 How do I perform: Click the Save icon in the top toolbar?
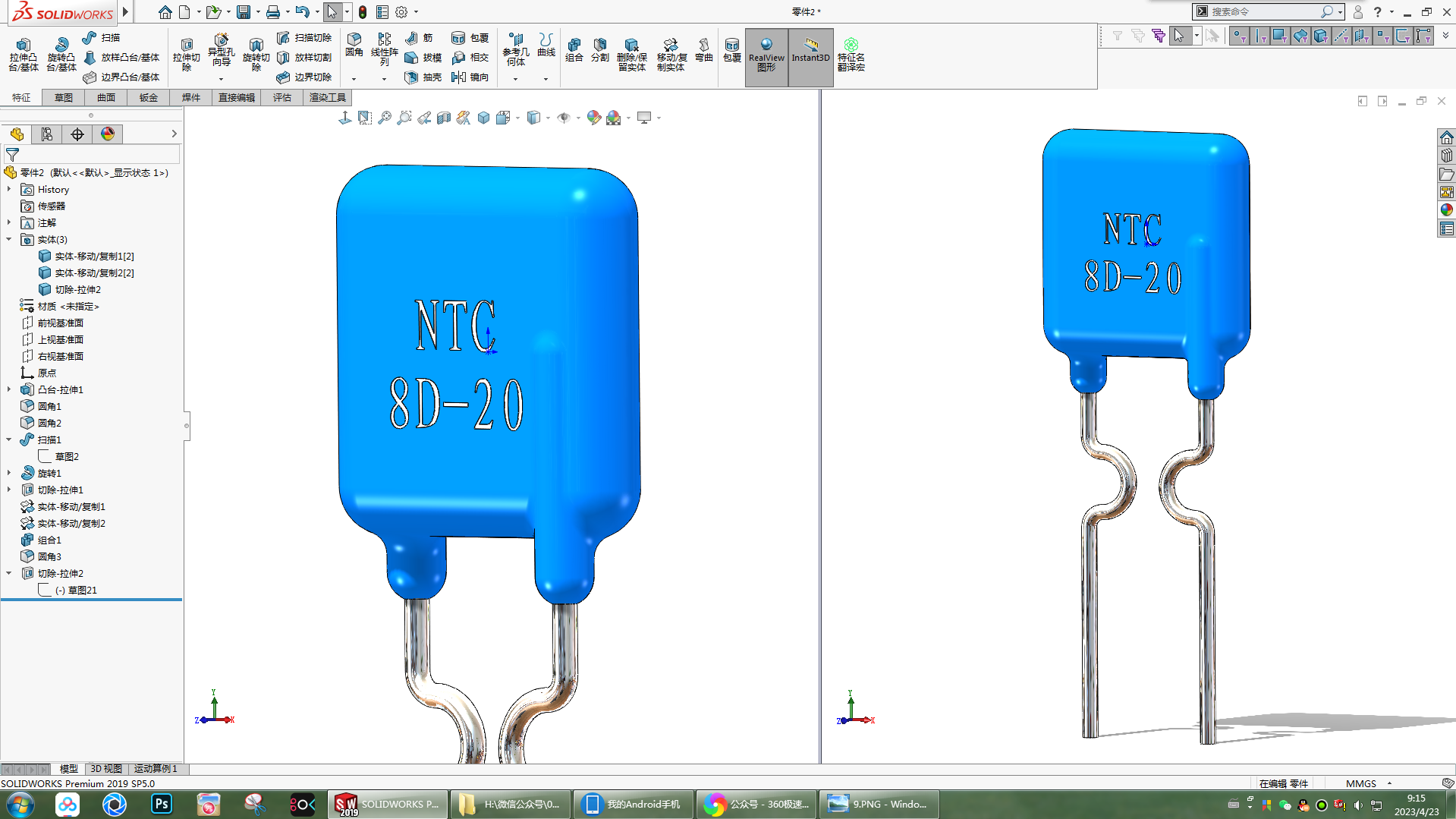click(x=243, y=12)
